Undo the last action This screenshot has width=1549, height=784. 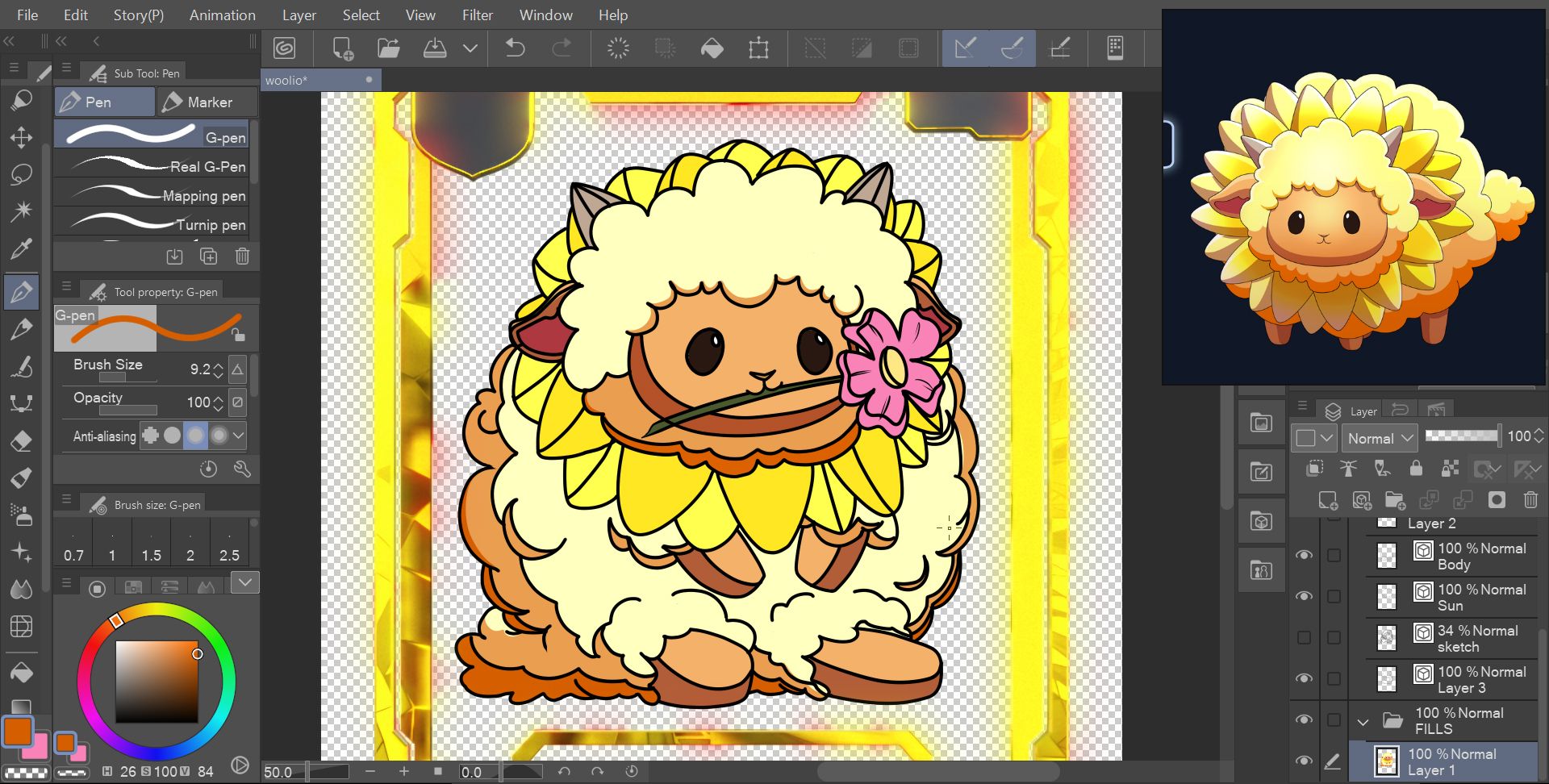click(515, 48)
